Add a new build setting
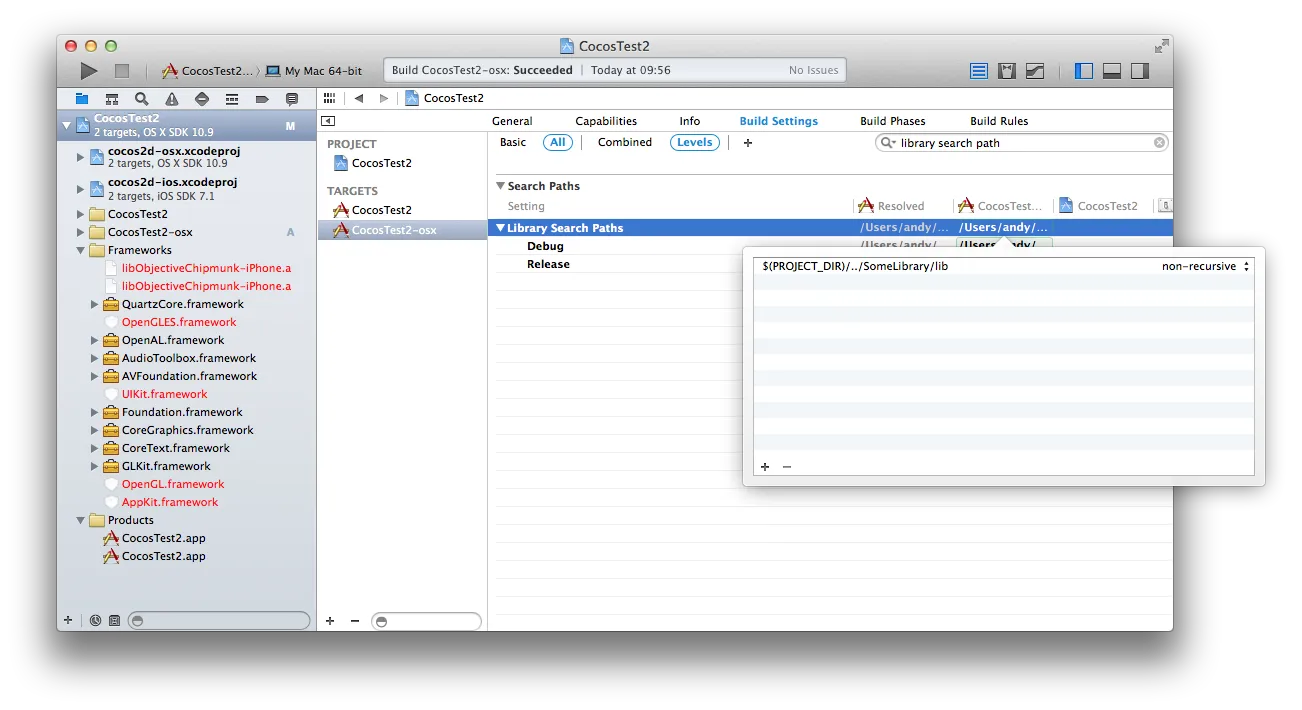The height and width of the screenshot is (710, 1302). coord(747,143)
